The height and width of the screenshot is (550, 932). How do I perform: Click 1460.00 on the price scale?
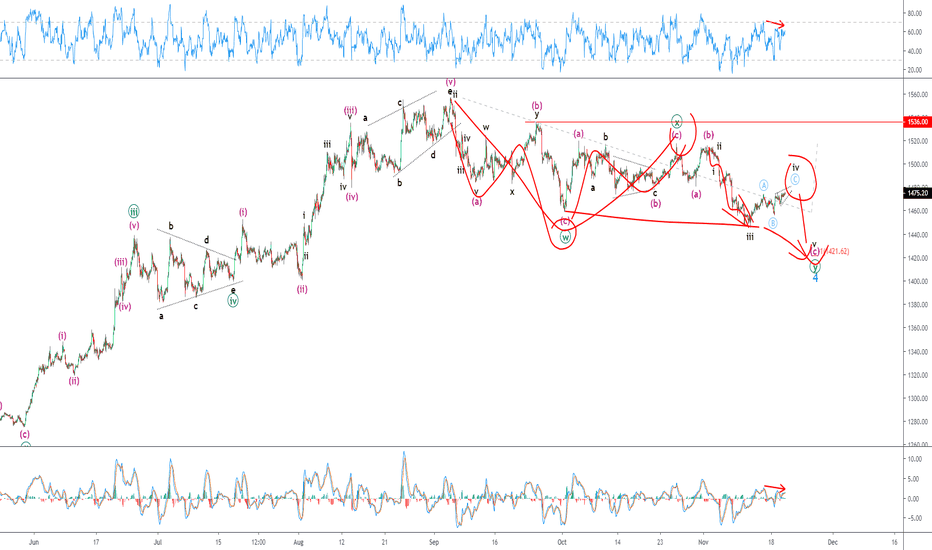(x=918, y=211)
